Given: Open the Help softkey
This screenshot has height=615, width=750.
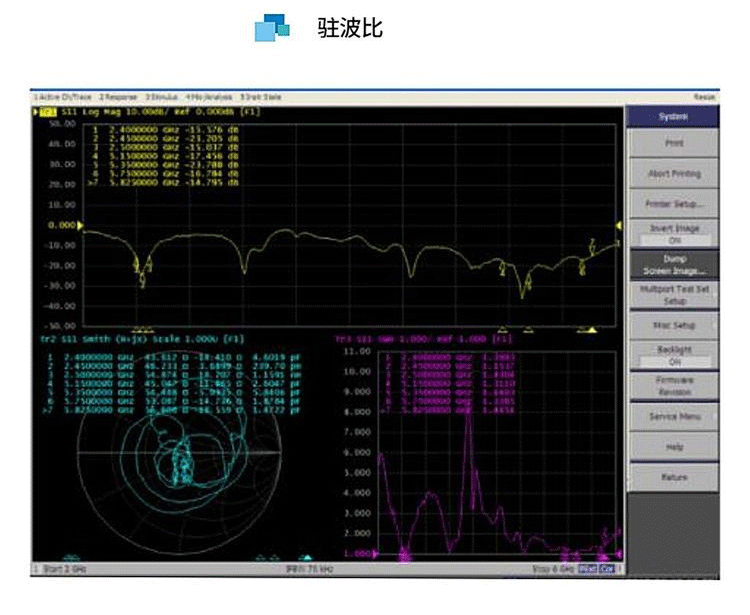Looking at the screenshot, I should (673, 447).
